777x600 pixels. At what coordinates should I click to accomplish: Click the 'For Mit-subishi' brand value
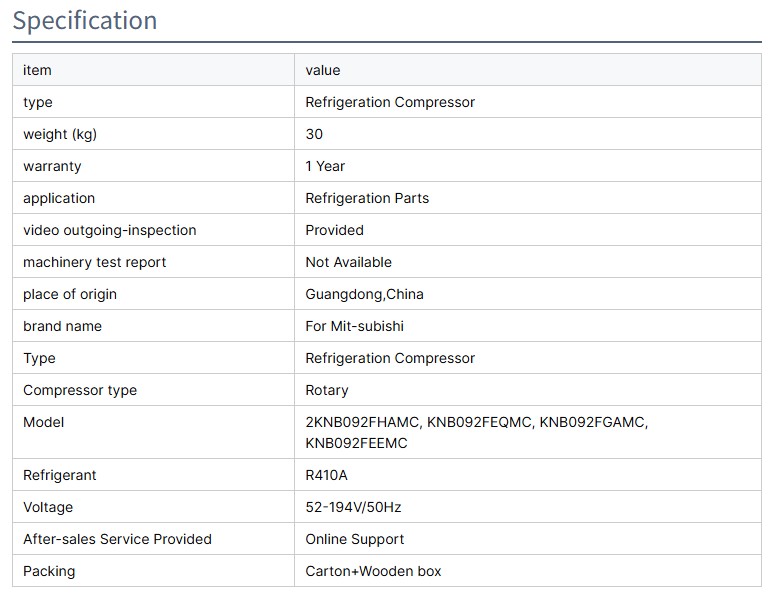point(354,326)
